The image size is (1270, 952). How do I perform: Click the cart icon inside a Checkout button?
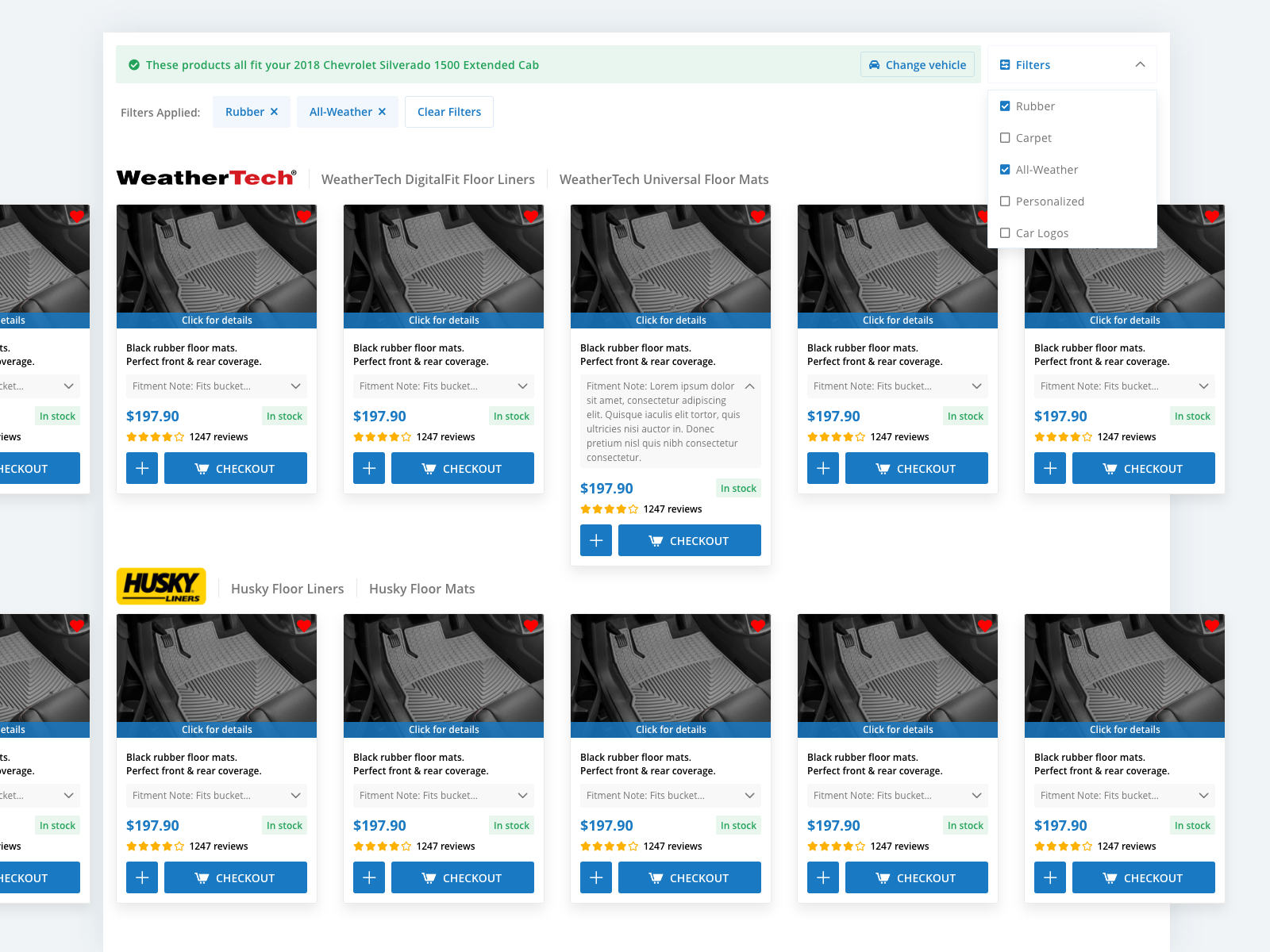coord(202,468)
